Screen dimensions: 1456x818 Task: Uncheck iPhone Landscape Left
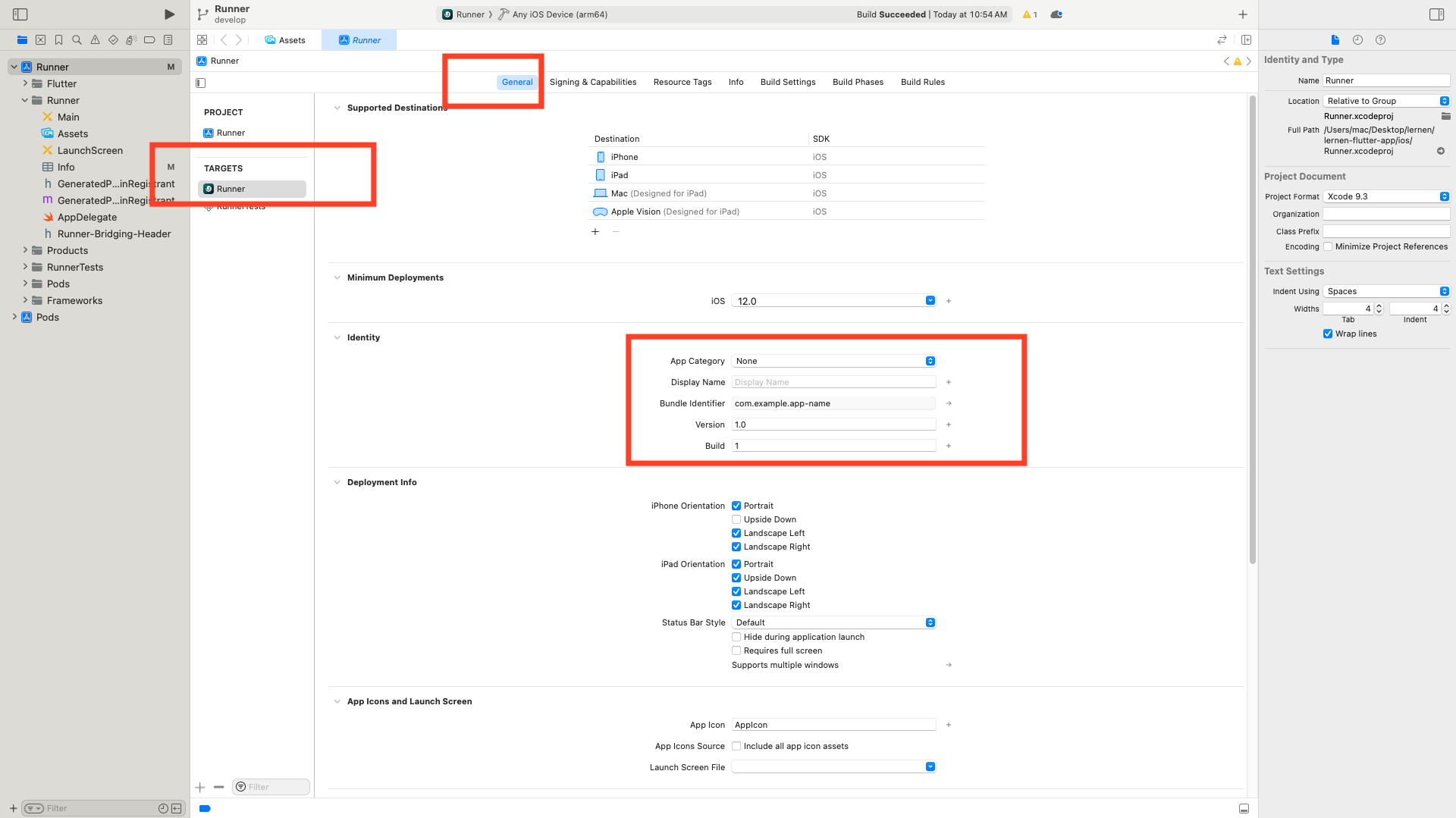[736, 533]
